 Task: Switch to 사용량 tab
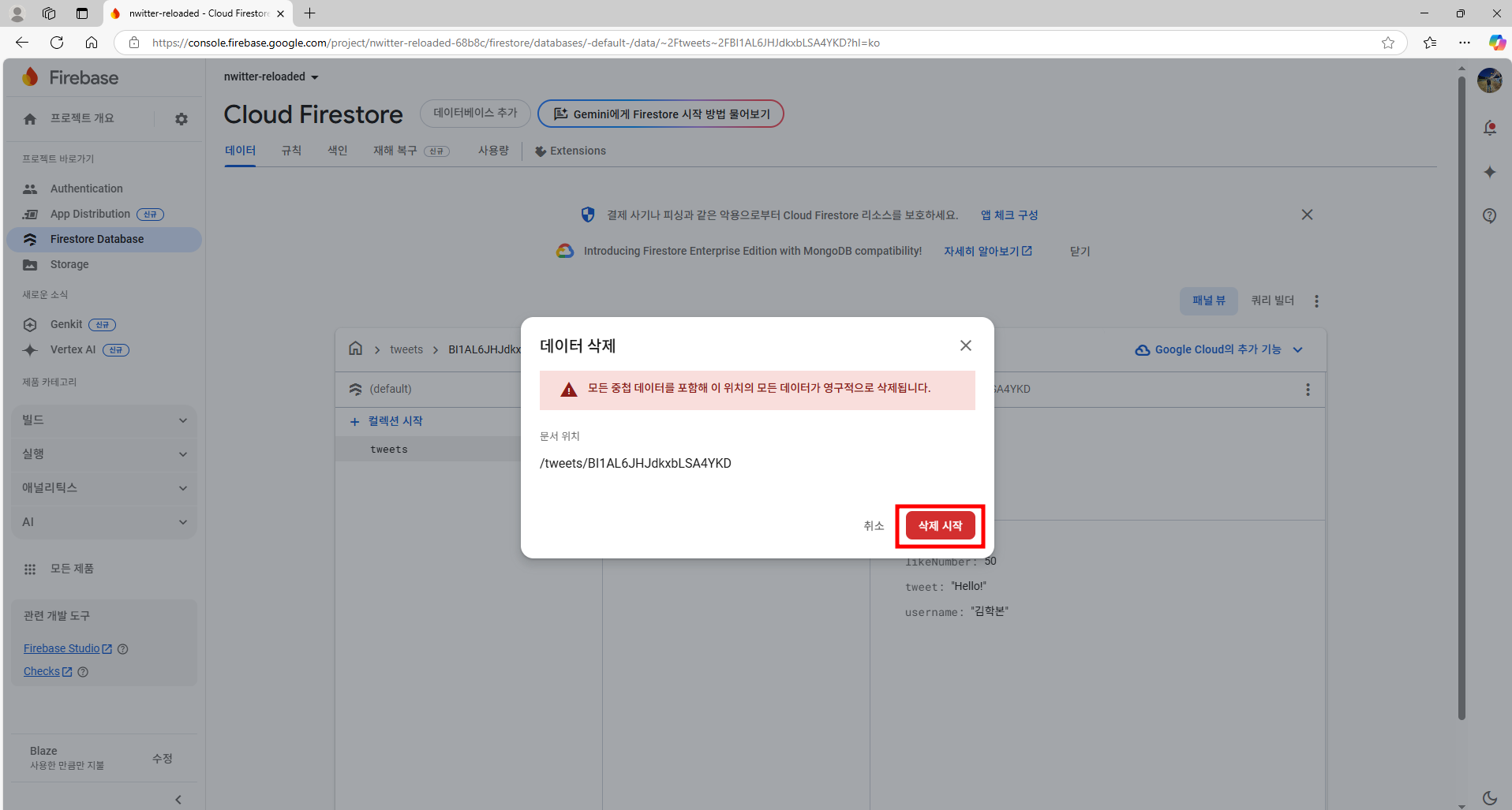click(493, 151)
